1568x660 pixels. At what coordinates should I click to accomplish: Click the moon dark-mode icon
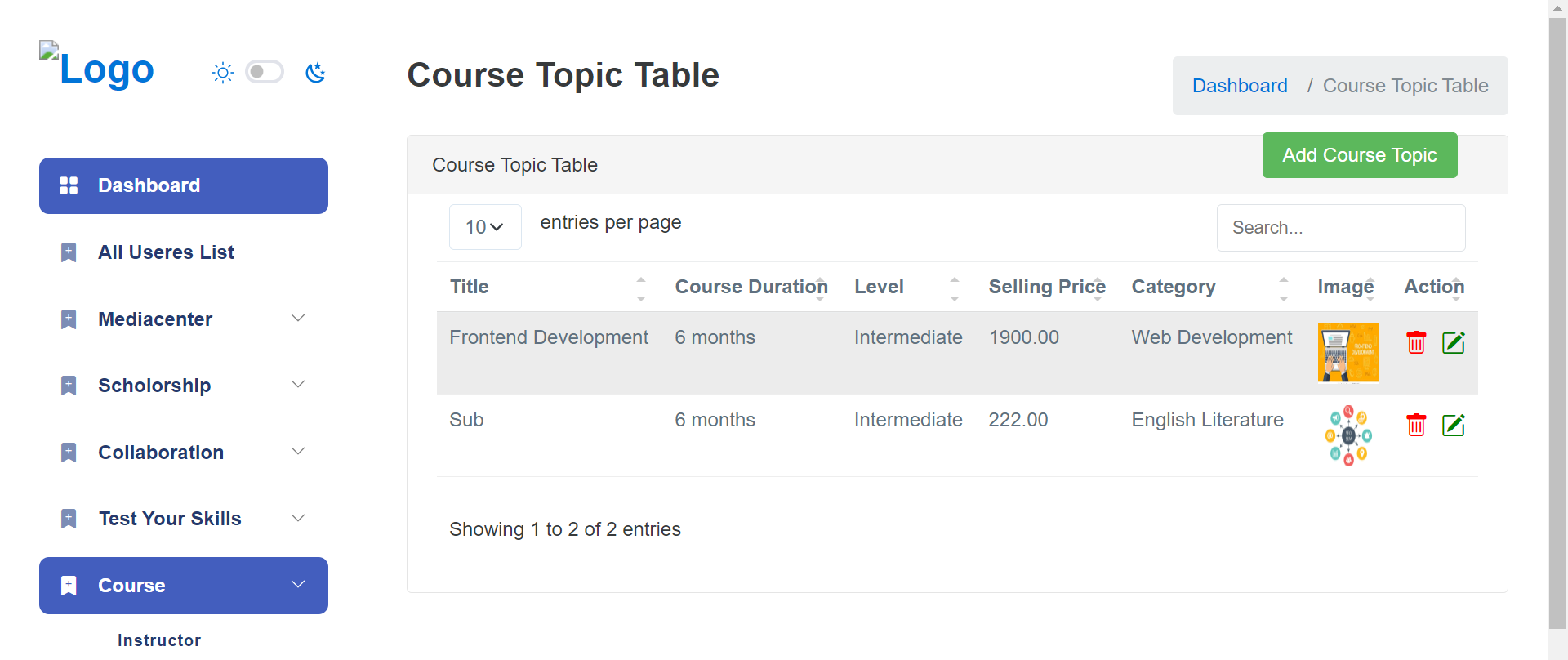(x=315, y=73)
